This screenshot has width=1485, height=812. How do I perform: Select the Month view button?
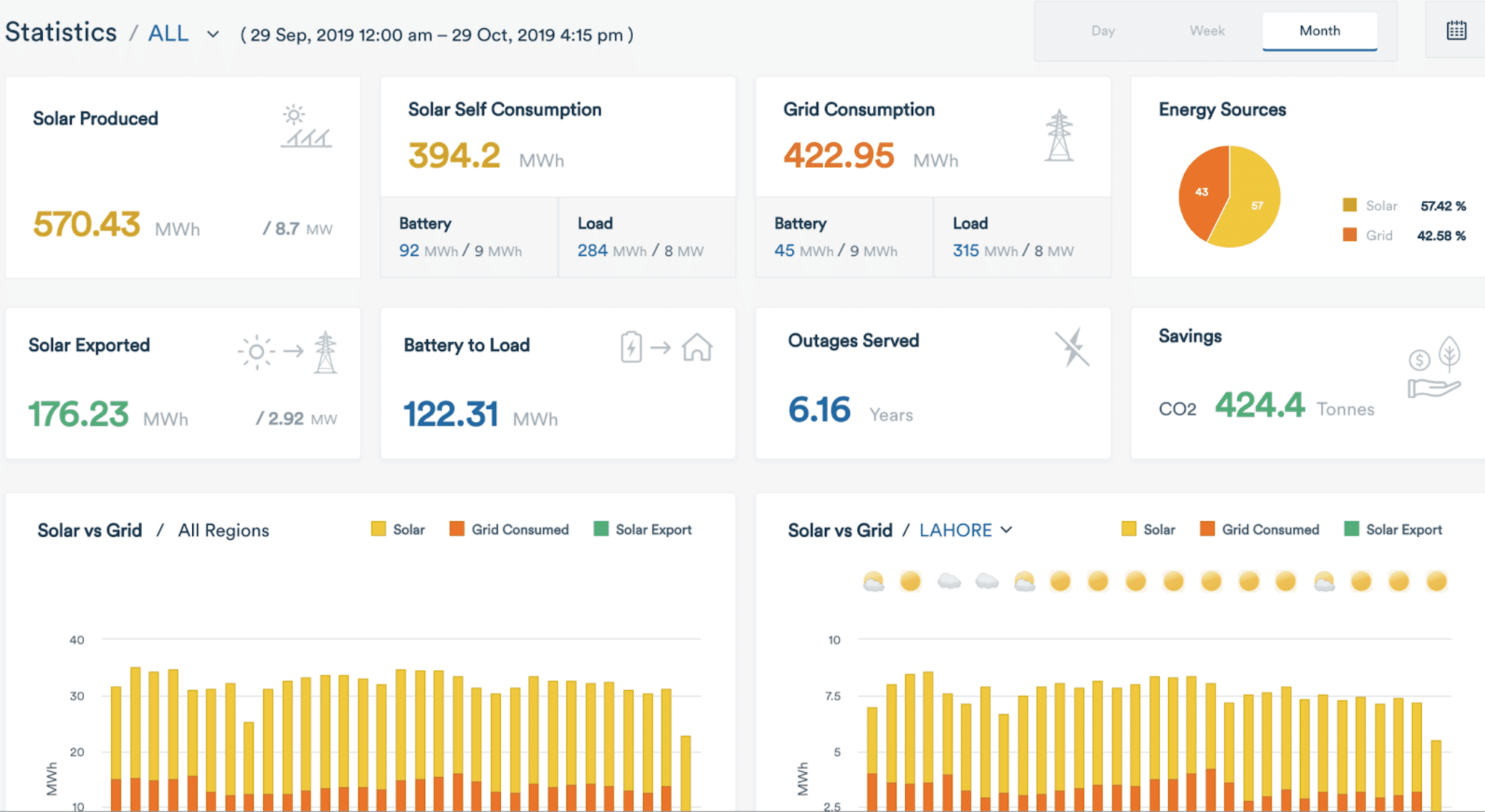point(1319,31)
